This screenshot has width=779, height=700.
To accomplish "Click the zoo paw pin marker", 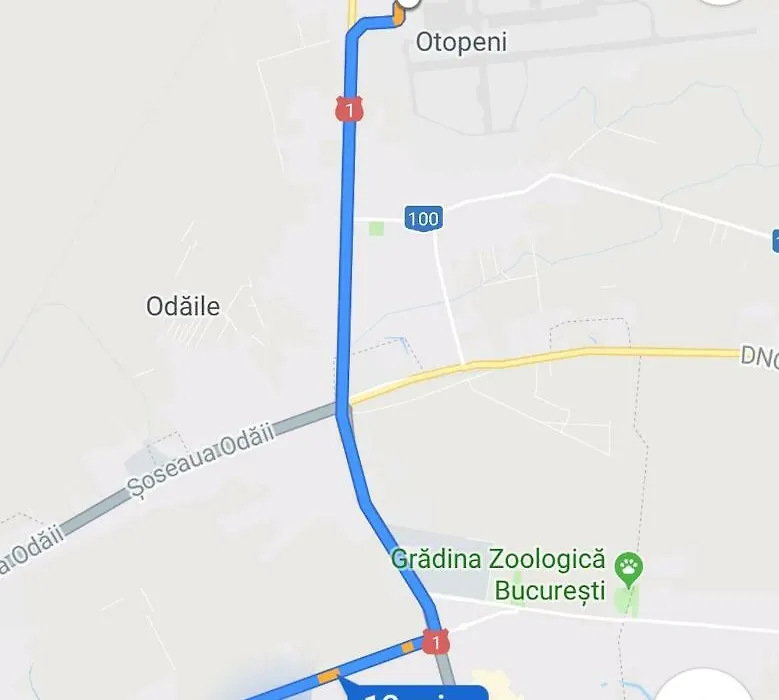I will (628, 569).
